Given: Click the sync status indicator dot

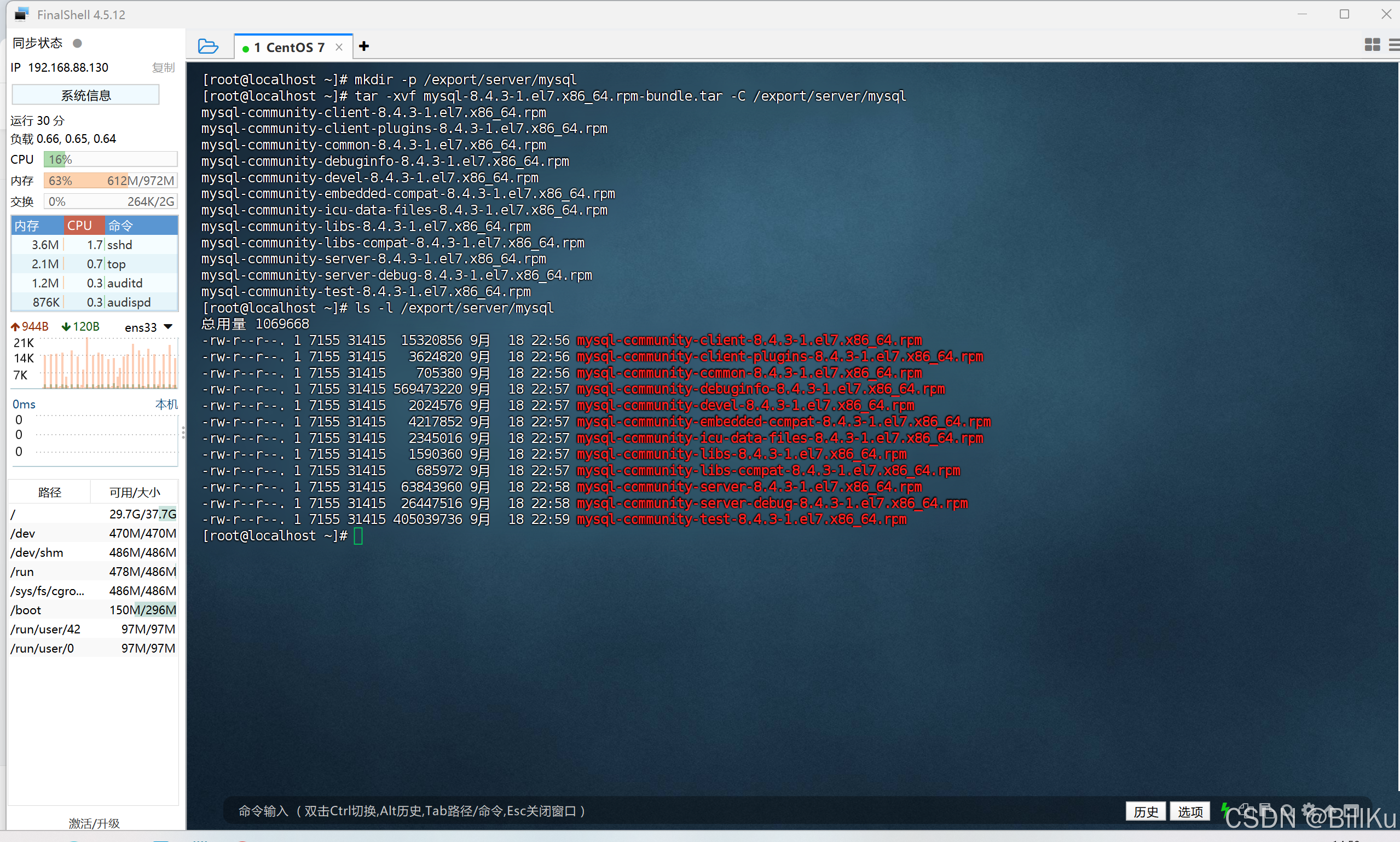Looking at the screenshot, I should coord(78,43).
